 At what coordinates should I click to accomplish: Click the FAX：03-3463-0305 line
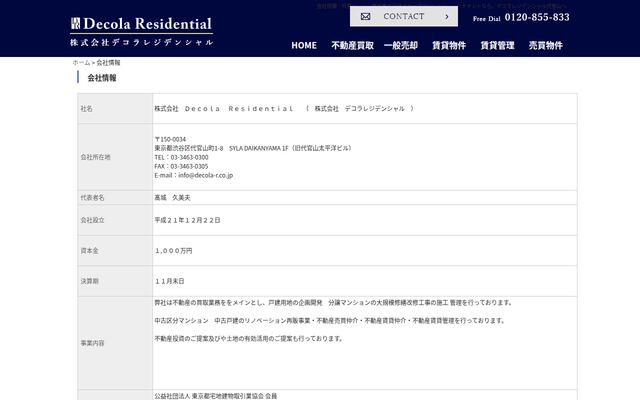tap(181, 166)
